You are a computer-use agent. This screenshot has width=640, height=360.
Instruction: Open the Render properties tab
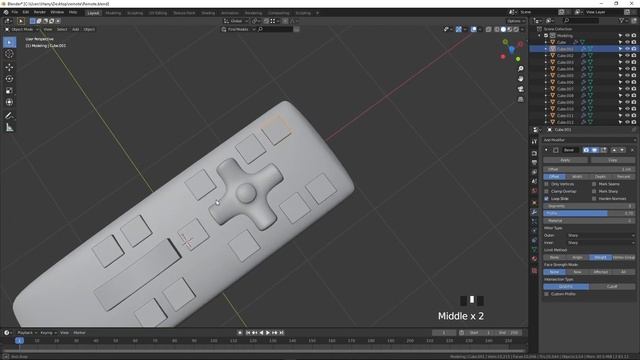point(534,153)
